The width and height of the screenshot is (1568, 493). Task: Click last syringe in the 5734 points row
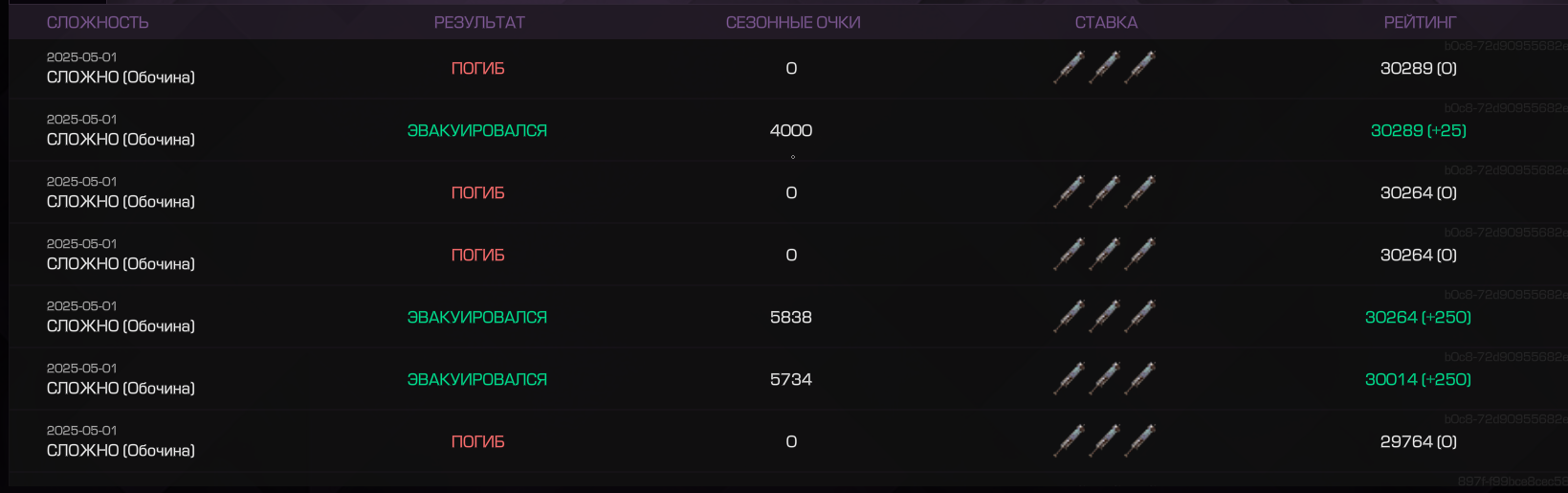tap(1139, 379)
